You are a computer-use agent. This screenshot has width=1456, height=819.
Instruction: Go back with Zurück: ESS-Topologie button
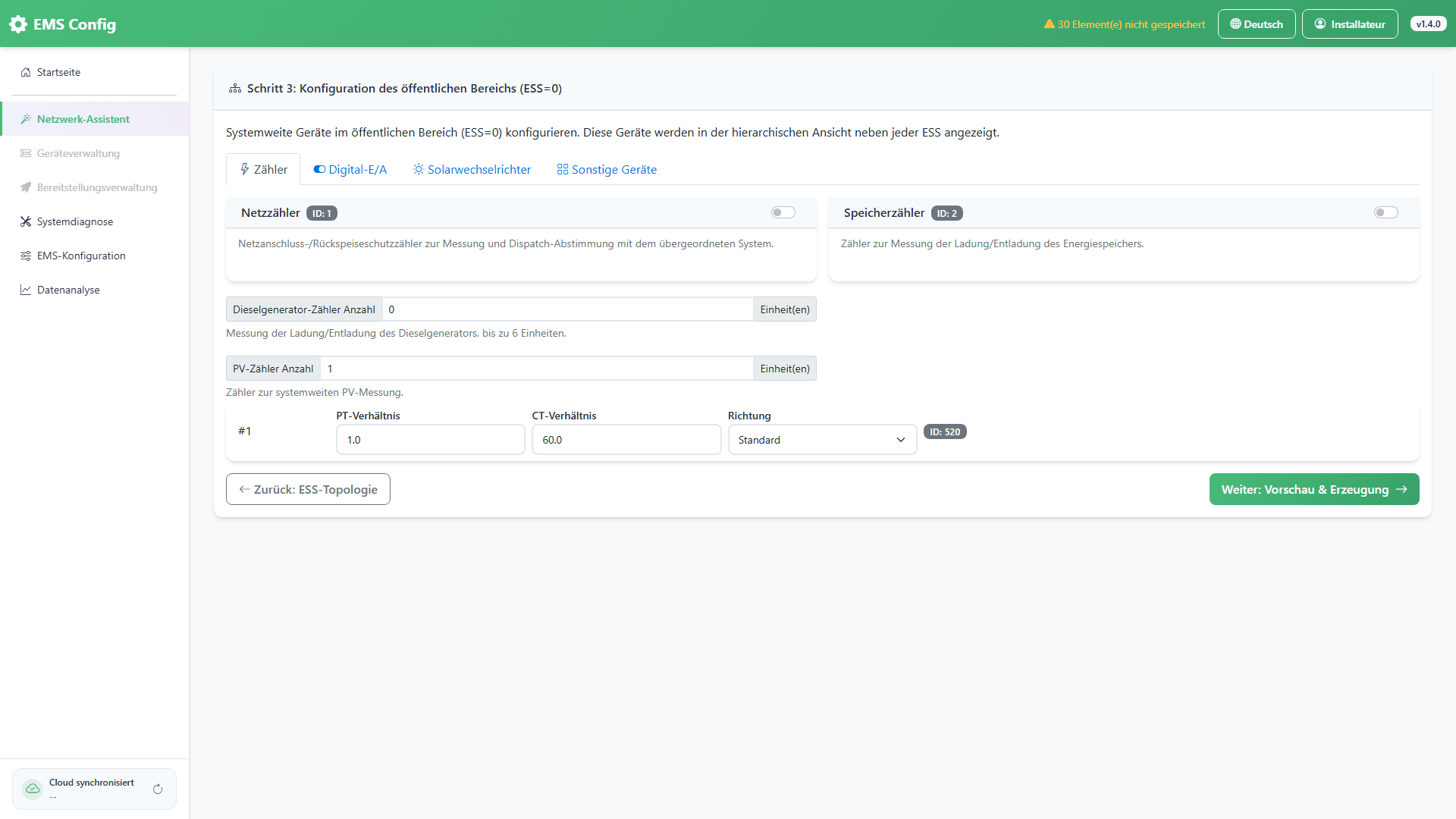click(308, 489)
